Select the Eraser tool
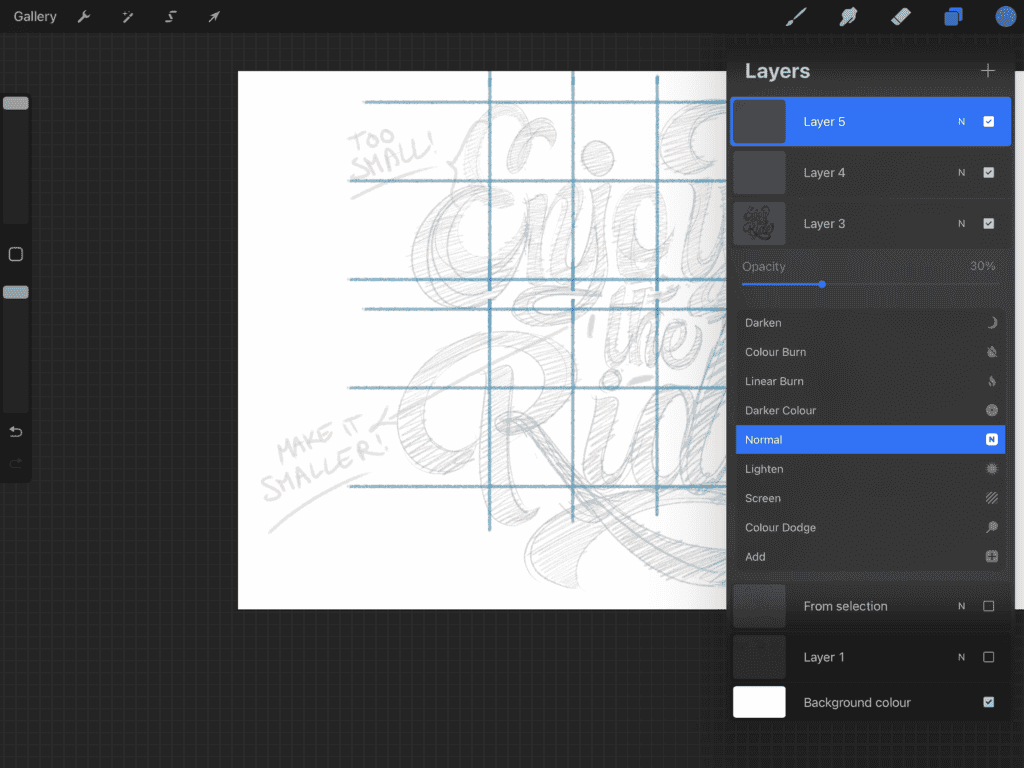The image size is (1024, 768). tap(899, 16)
